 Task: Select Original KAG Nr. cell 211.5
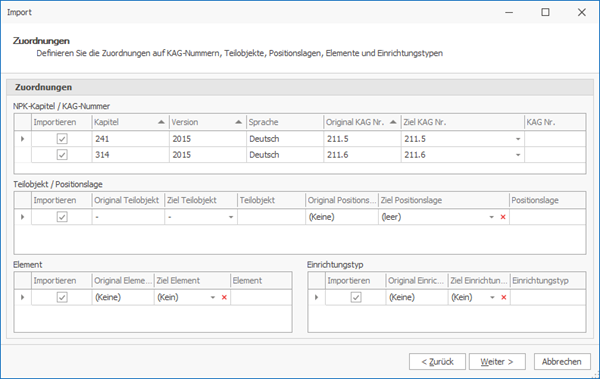click(x=362, y=139)
